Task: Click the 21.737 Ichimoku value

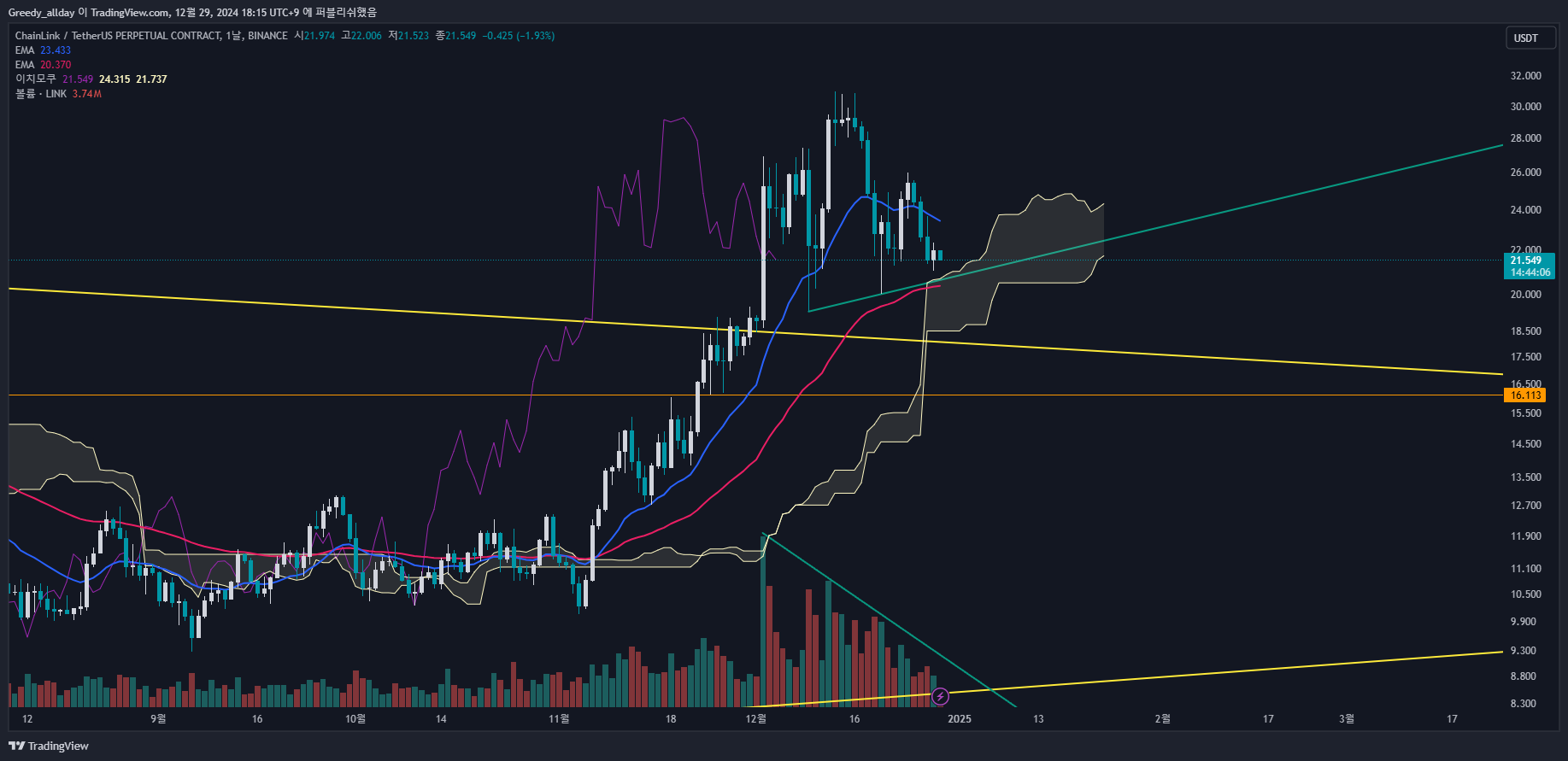Action: coord(151,79)
